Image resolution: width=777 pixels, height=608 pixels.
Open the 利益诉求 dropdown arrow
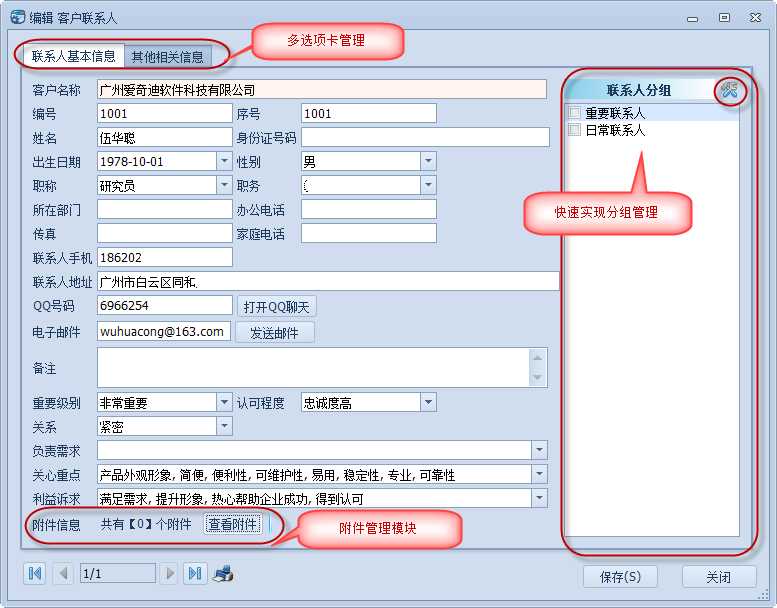click(x=539, y=498)
